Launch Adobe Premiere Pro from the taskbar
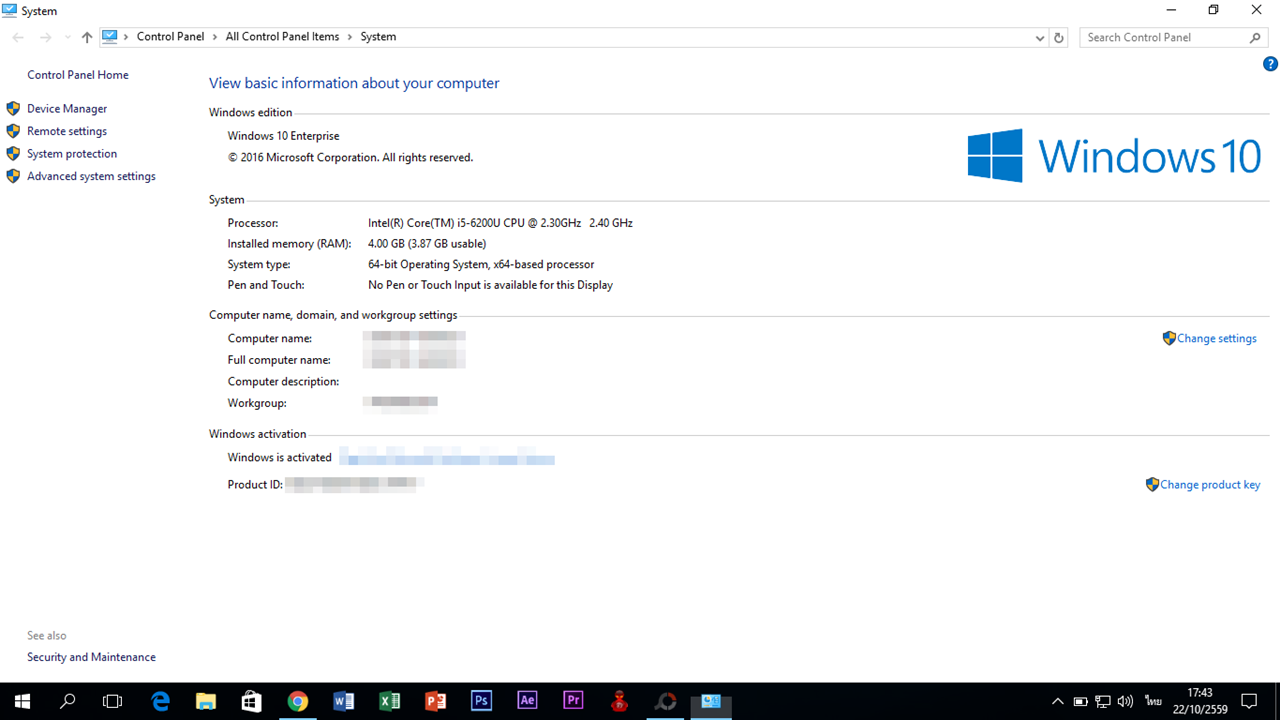The image size is (1280, 720). point(574,701)
